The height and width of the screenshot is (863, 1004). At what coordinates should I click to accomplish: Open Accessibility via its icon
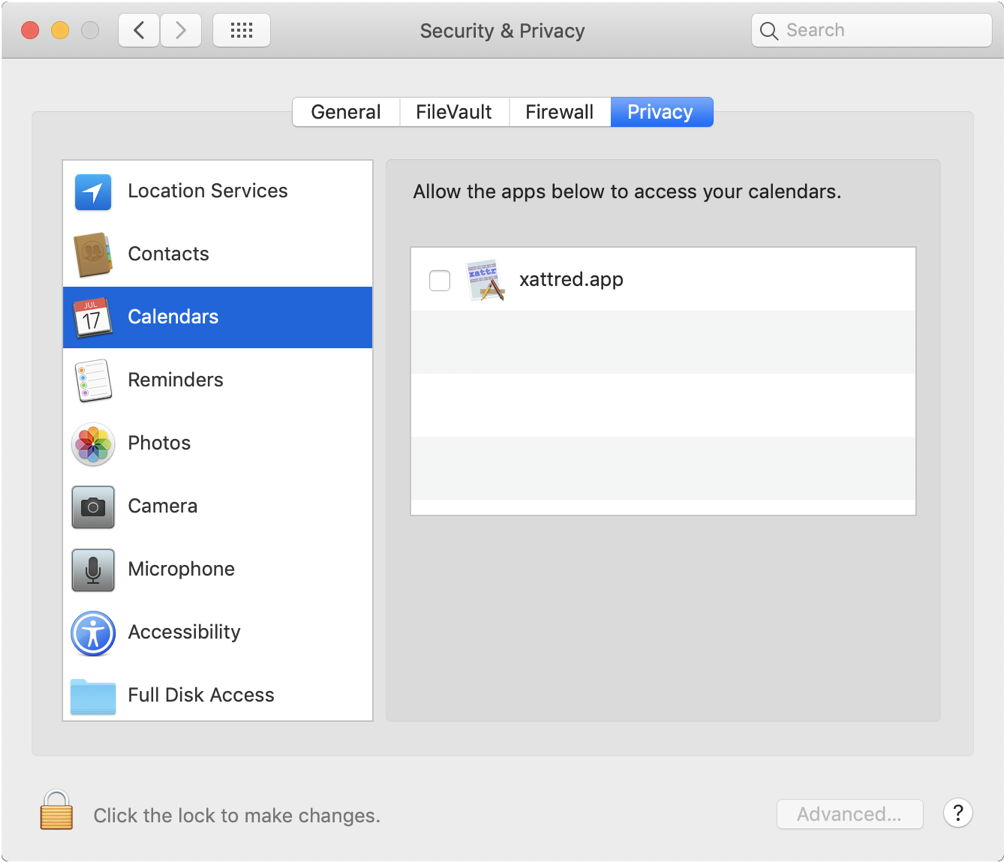click(x=93, y=633)
